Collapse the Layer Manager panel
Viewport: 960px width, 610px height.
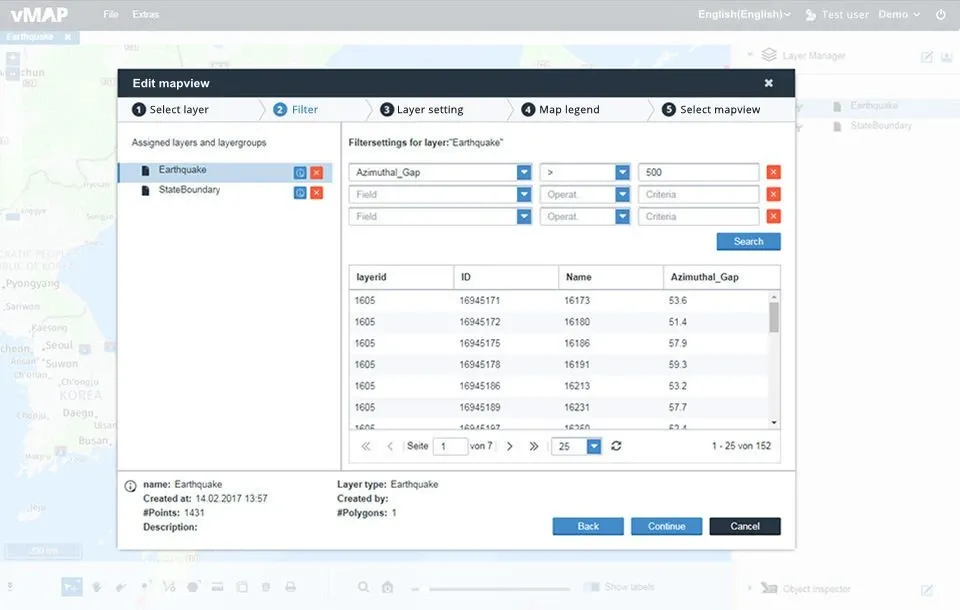(x=749, y=55)
